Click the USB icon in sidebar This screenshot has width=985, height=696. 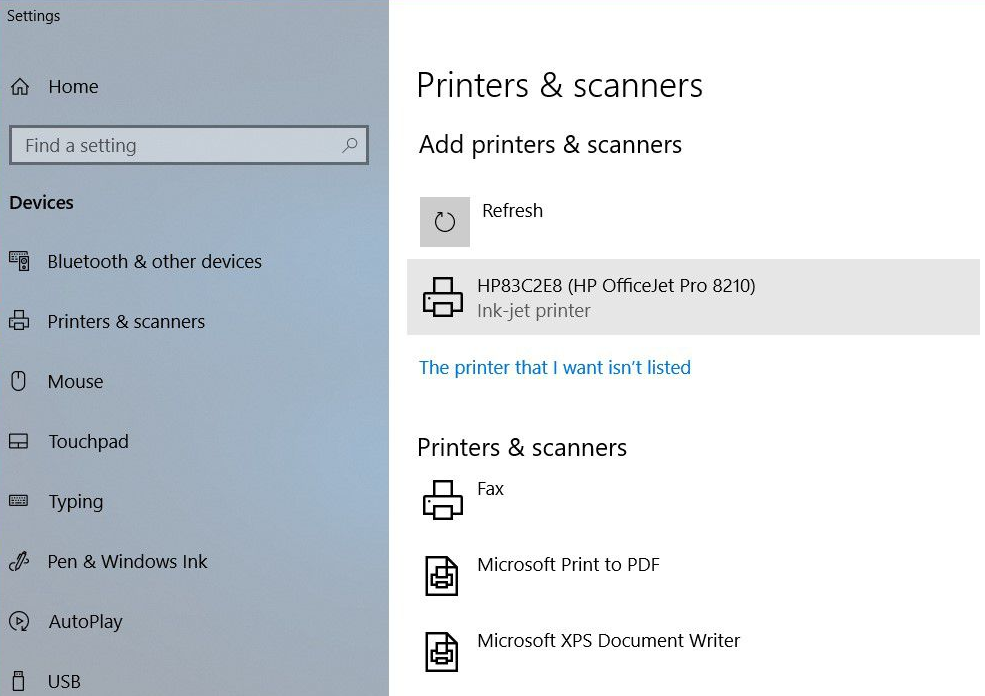pos(18,681)
